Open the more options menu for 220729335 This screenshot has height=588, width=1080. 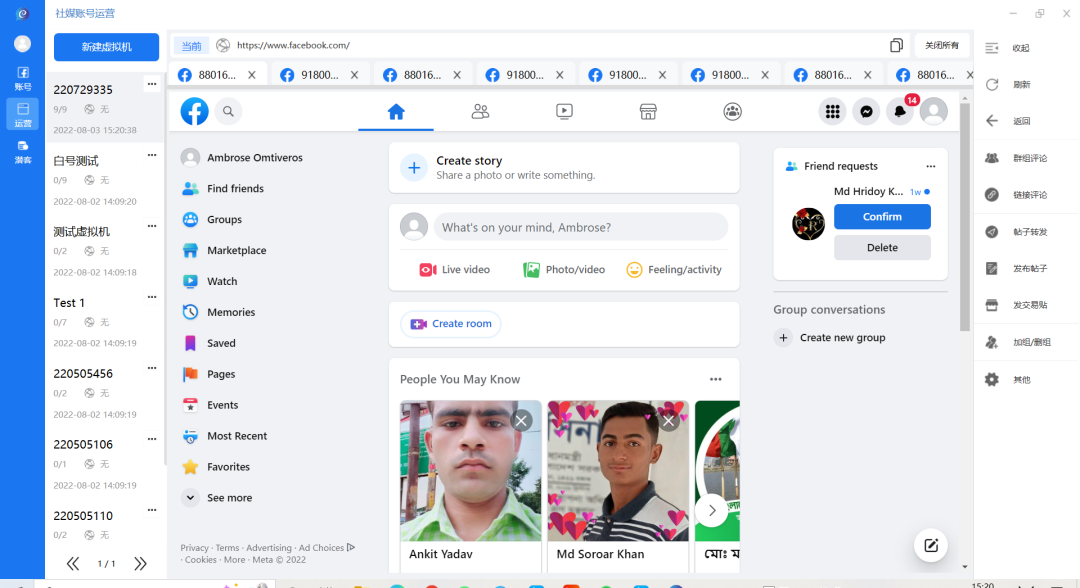(x=152, y=84)
